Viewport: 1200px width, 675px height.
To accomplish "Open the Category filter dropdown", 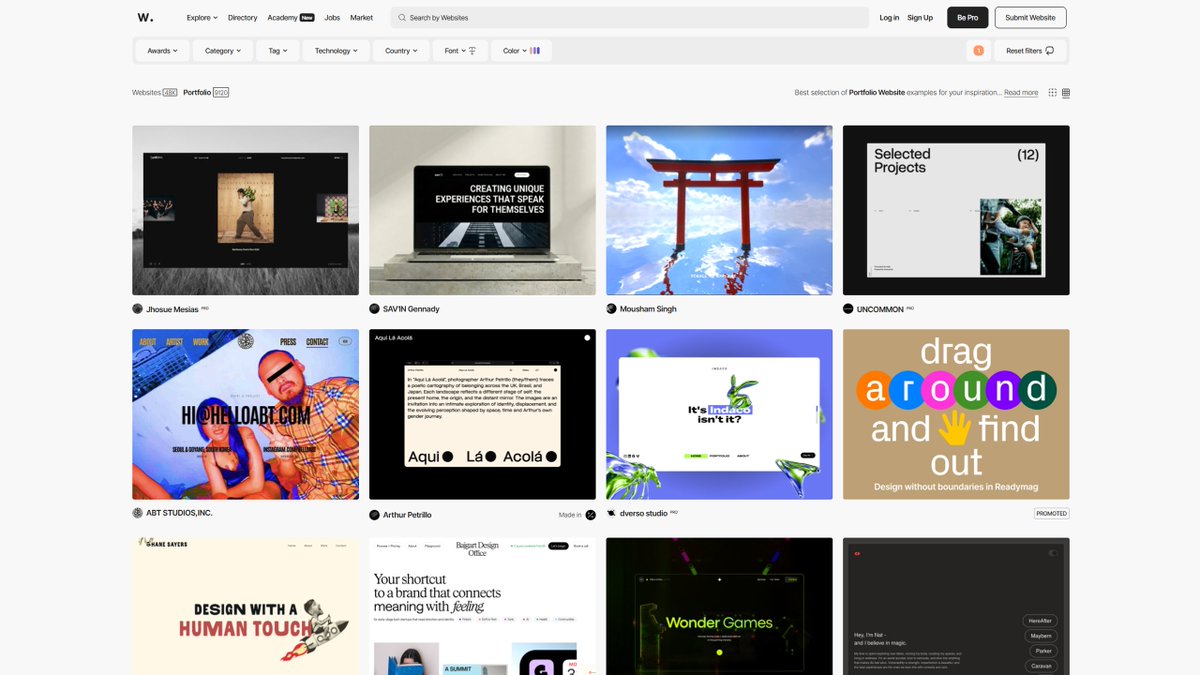I will (x=224, y=50).
